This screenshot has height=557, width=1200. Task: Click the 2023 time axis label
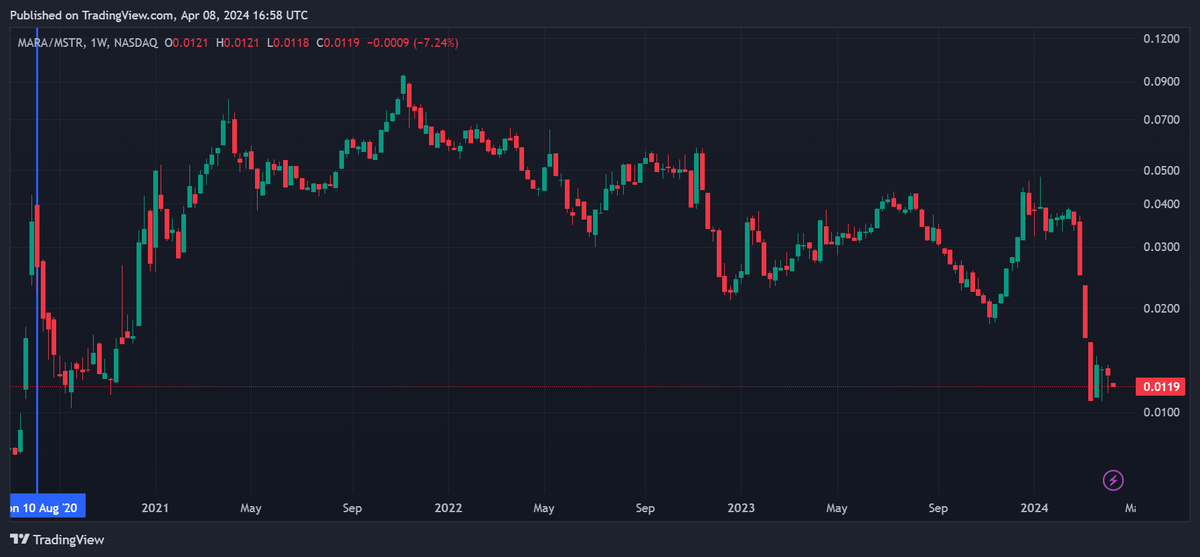[x=741, y=508]
